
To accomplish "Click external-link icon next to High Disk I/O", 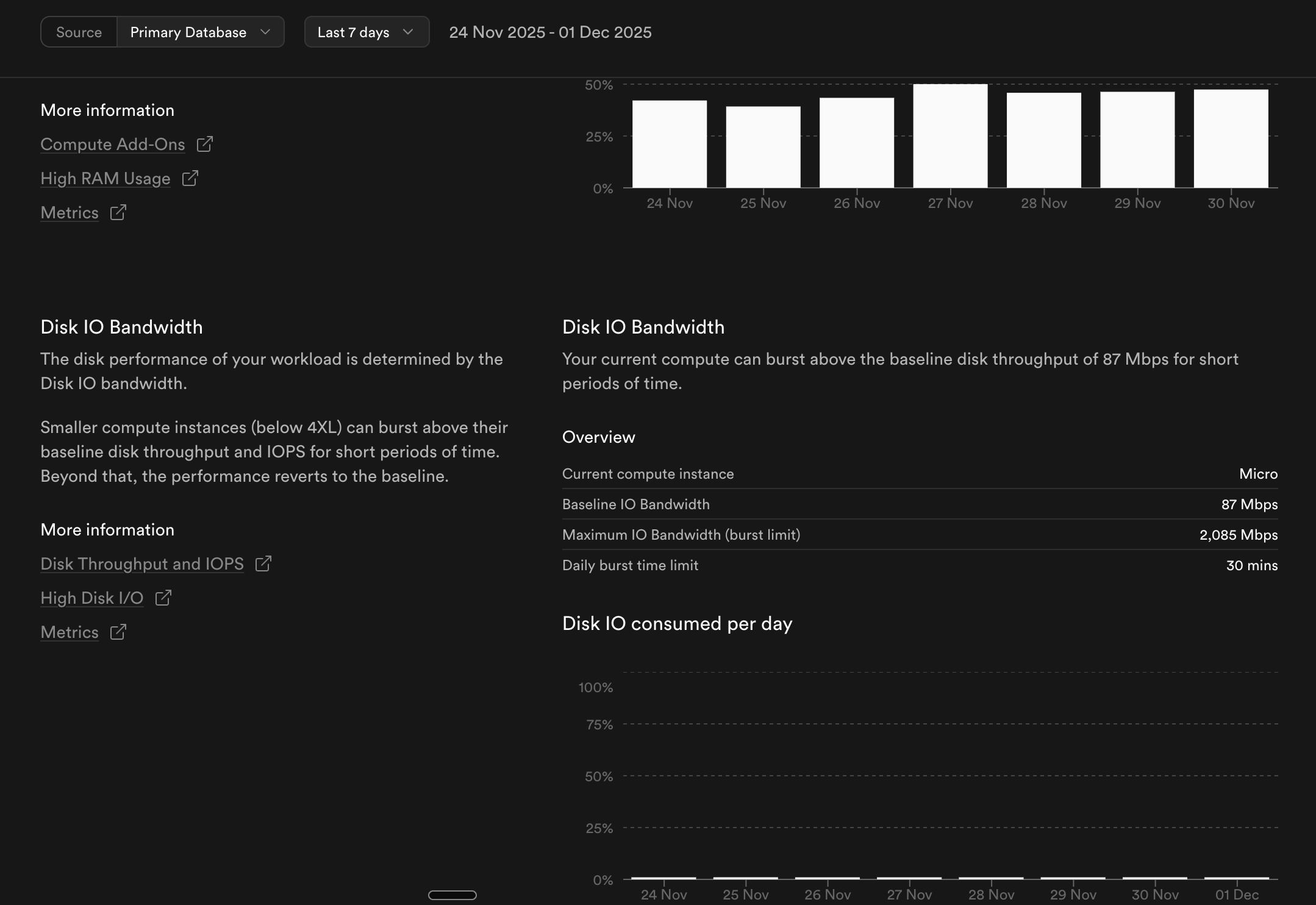I will click(163, 598).
